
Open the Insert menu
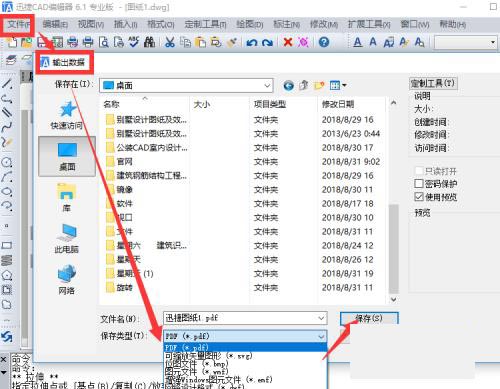(125, 24)
